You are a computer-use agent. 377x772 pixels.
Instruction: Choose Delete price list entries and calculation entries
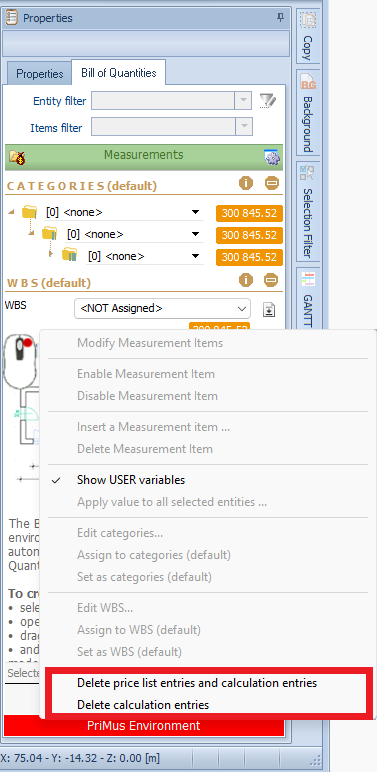click(197, 683)
